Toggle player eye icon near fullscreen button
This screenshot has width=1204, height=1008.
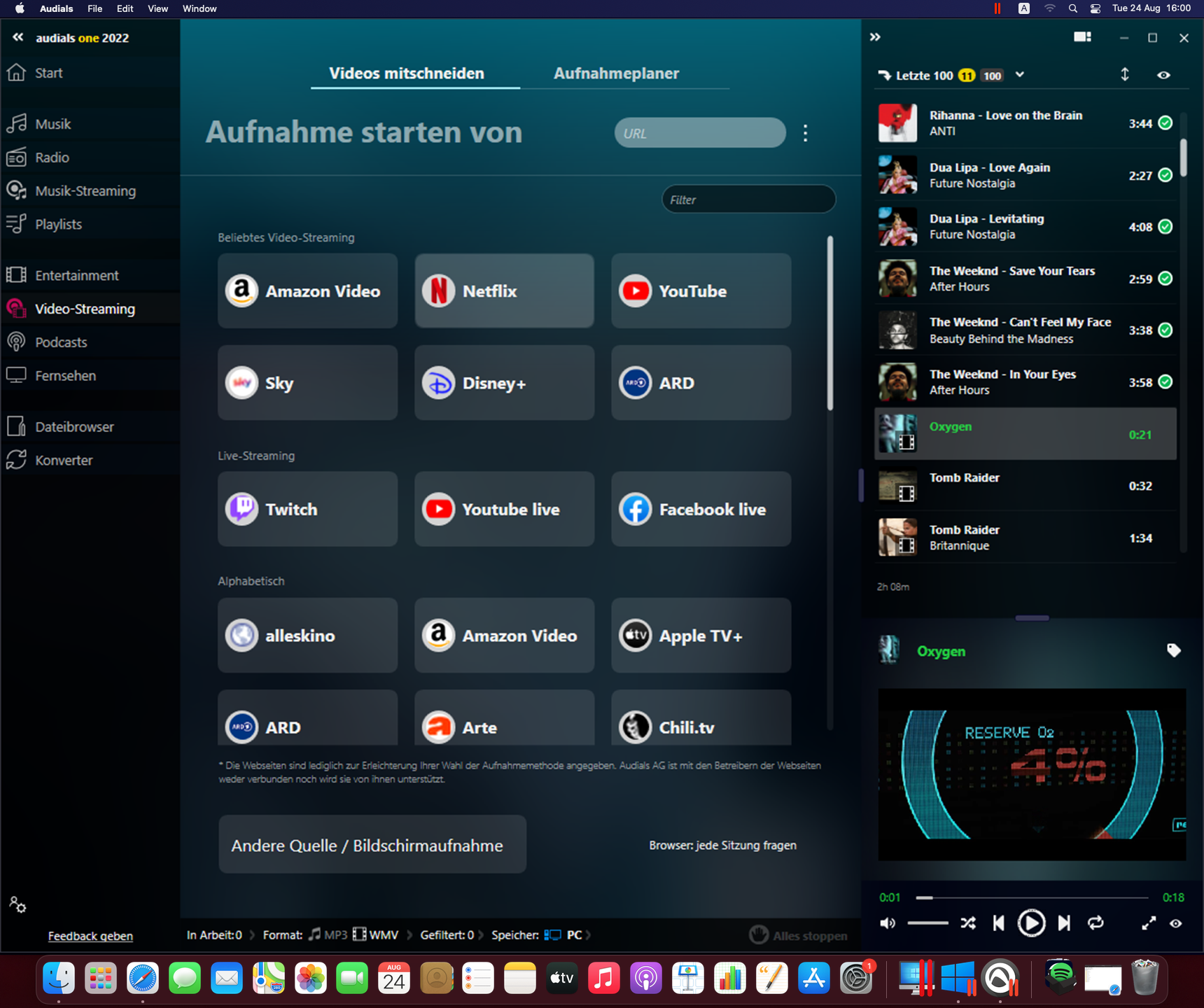(1176, 924)
